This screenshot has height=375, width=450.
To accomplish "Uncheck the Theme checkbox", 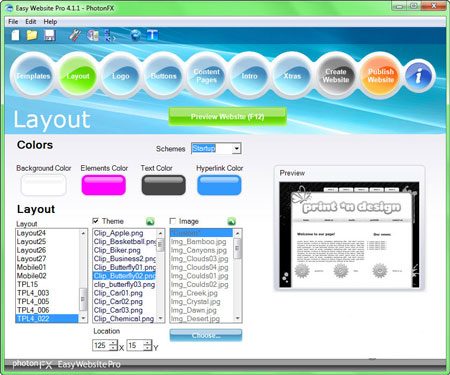I will point(96,221).
